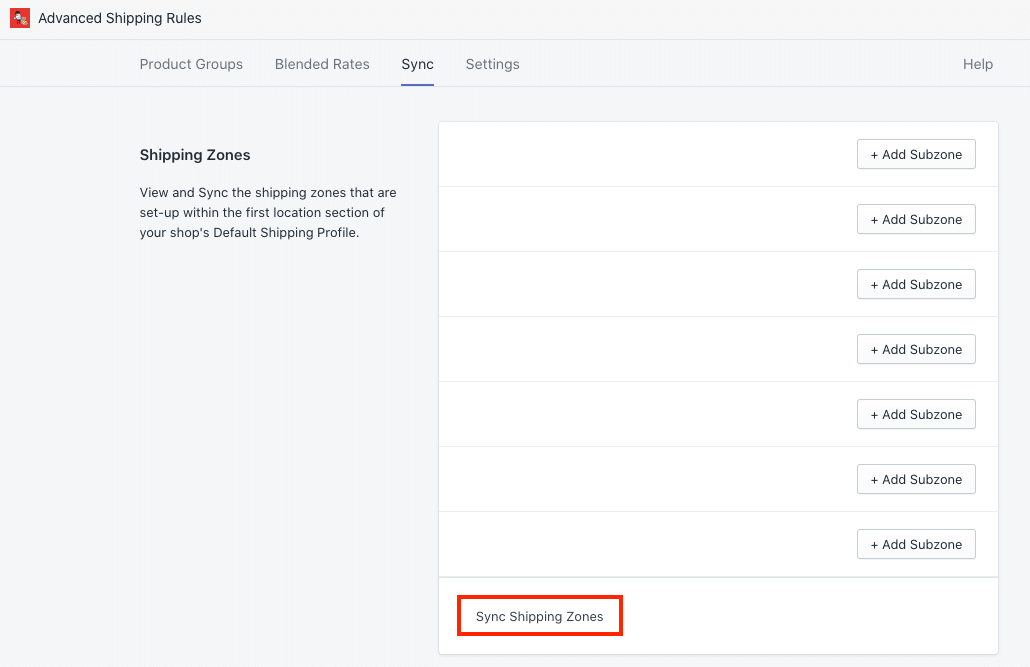Click the Advanced Shipping Rules title text
Screen dimensions: 1030x667
tap(120, 18)
